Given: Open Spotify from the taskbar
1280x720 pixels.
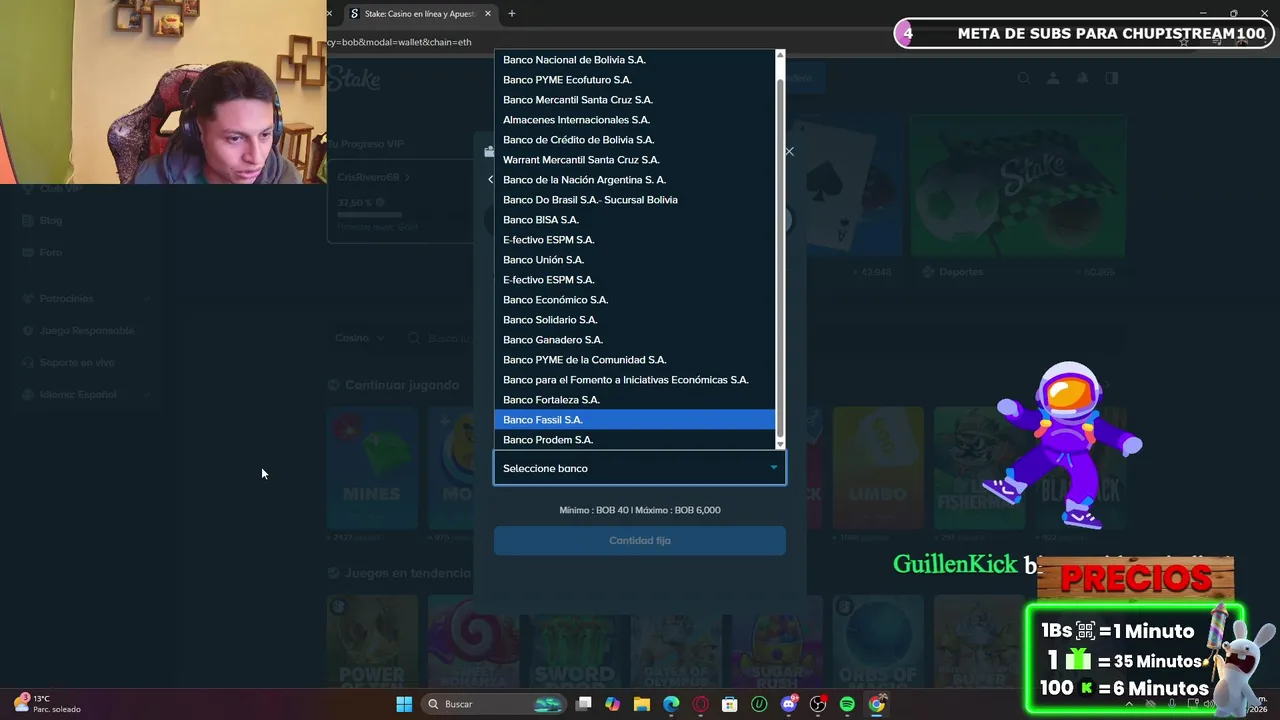Looking at the screenshot, I should coord(847,704).
